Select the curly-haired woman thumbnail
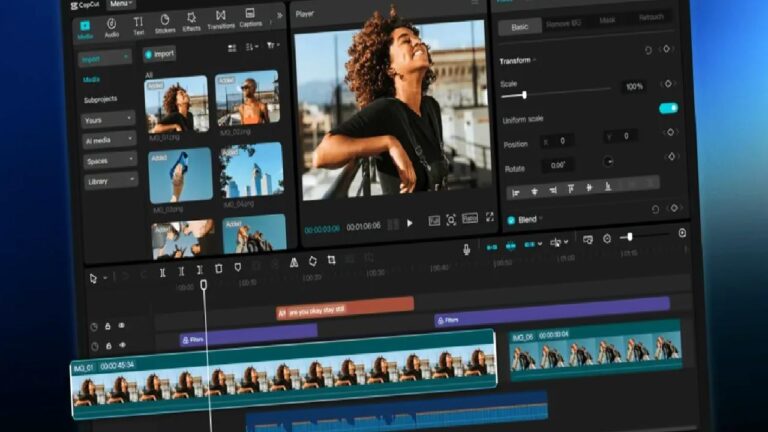 click(177, 105)
